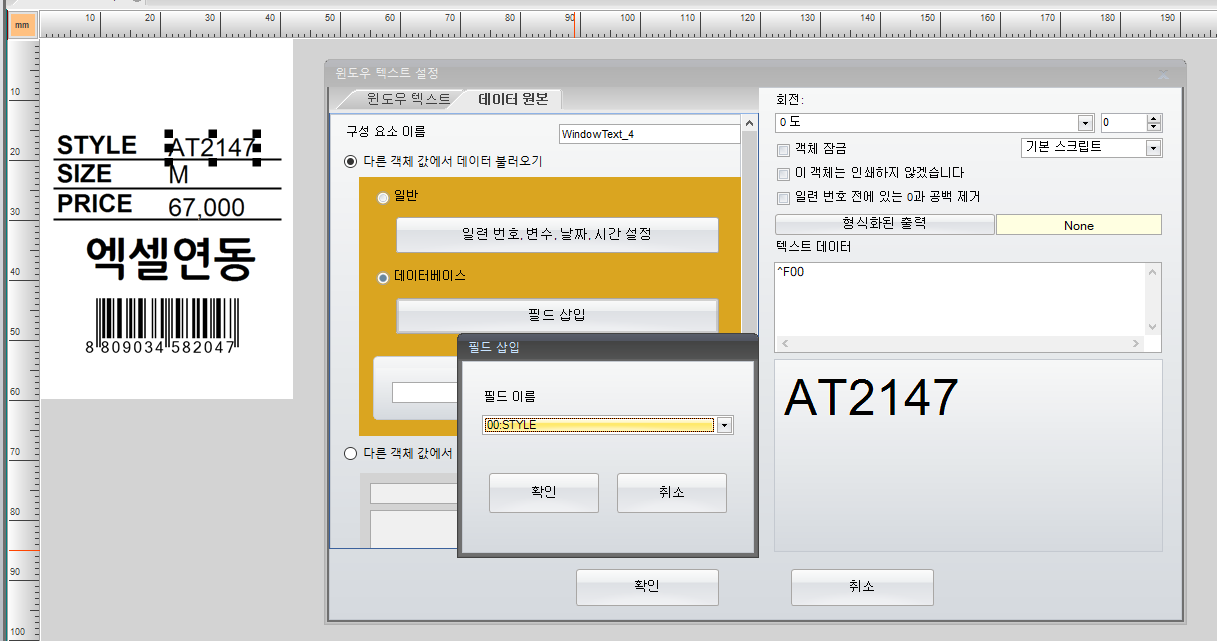This screenshot has width=1217, height=641.
Task: Increase the rotation value spinner
Action: [1154, 119]
